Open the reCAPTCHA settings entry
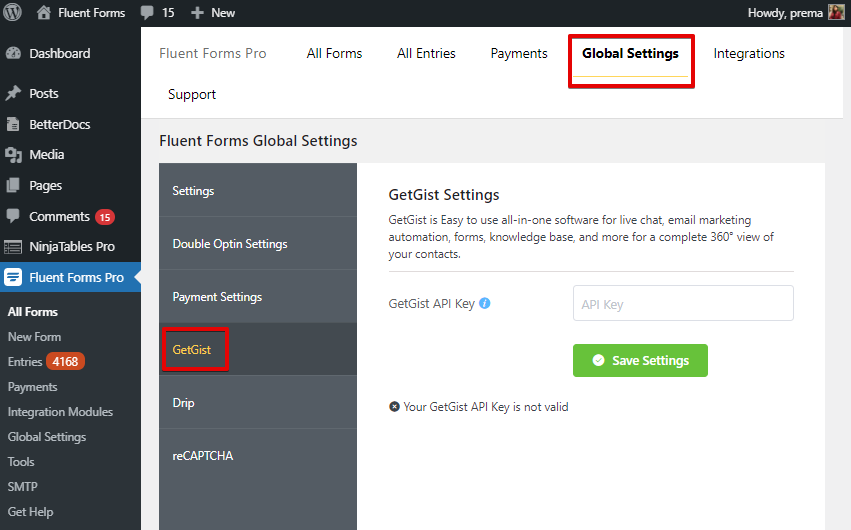 [258, 456]
